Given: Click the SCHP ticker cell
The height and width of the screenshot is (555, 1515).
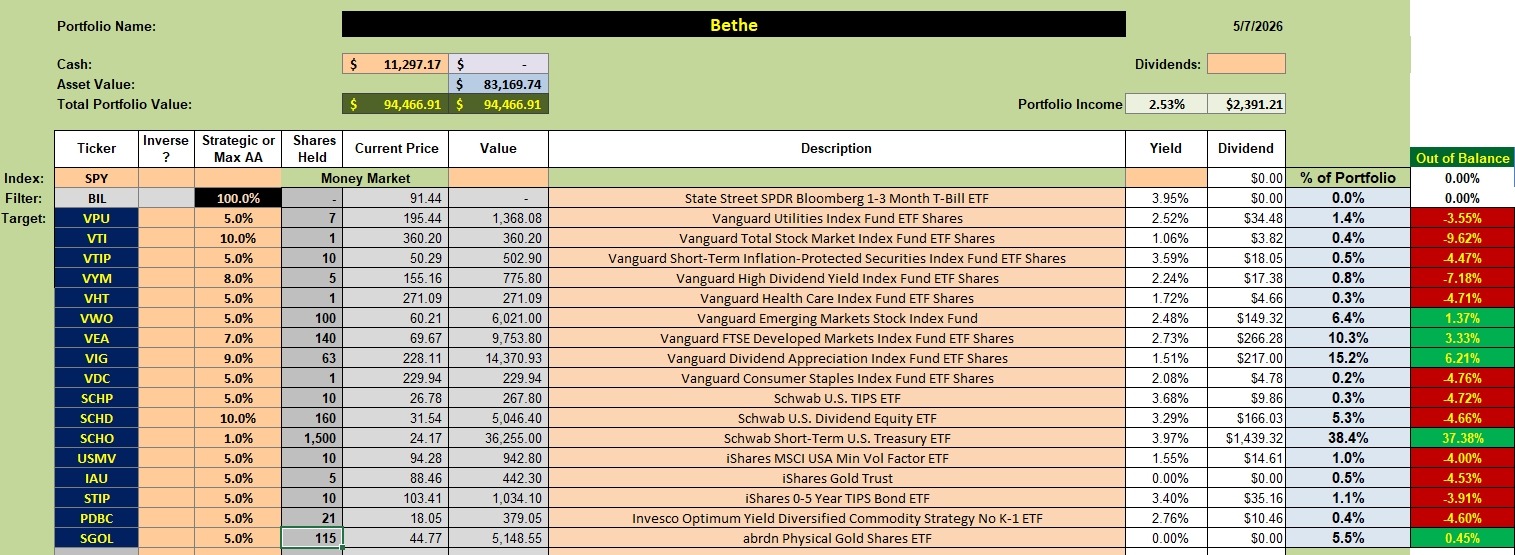Looking at the screenshot, I should point(97,398).
